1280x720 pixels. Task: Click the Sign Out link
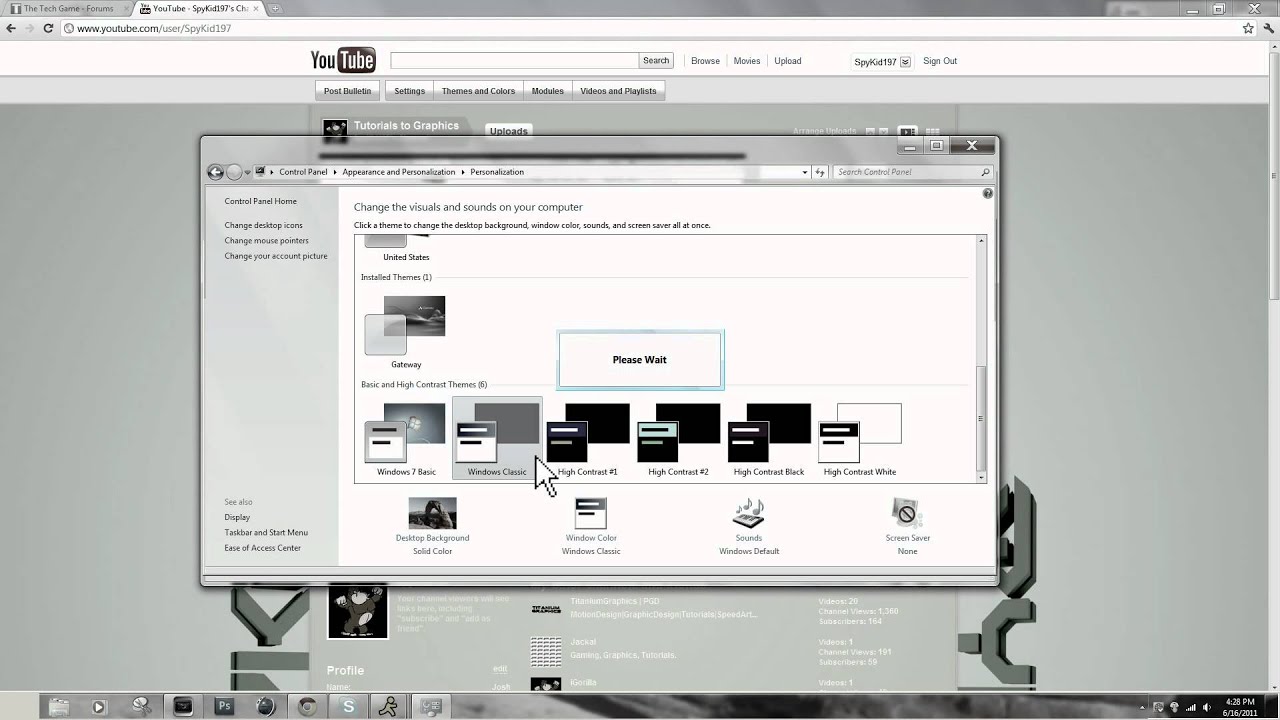click(x=940, y=61)
